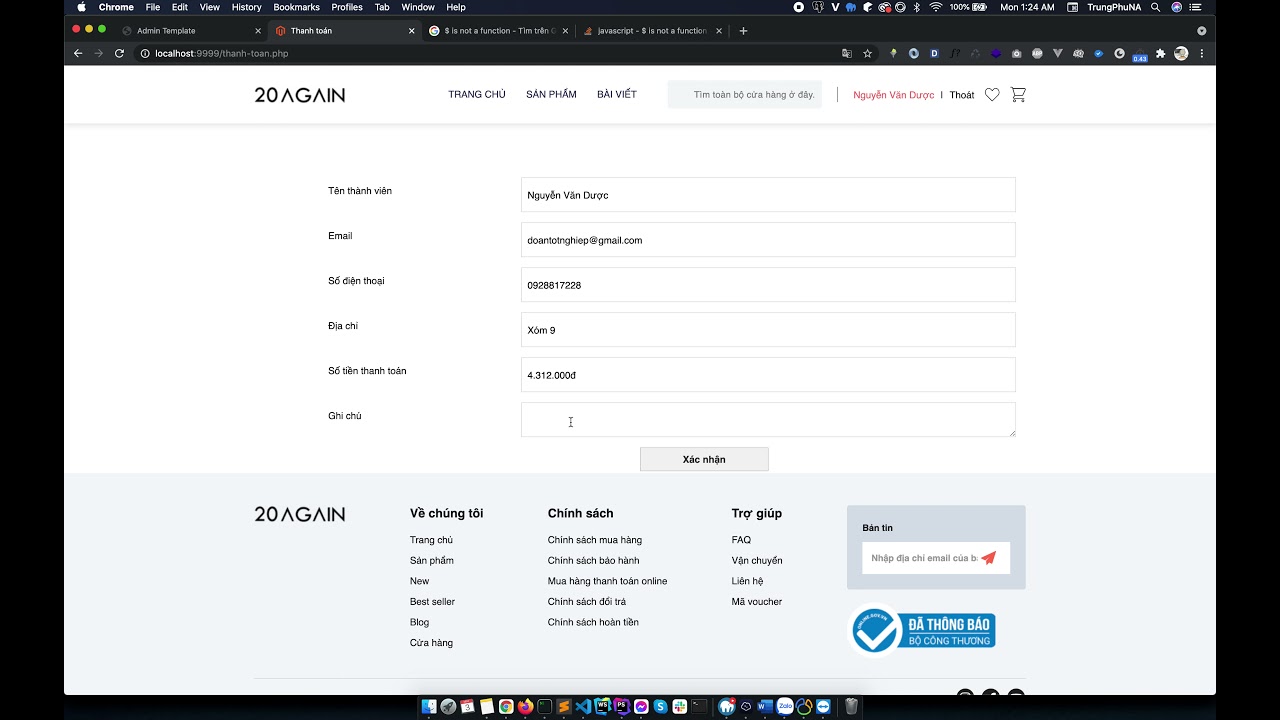Open the History menu in the menu bar
Viewport: 1280px width, 720px height.
pos(246,7)
